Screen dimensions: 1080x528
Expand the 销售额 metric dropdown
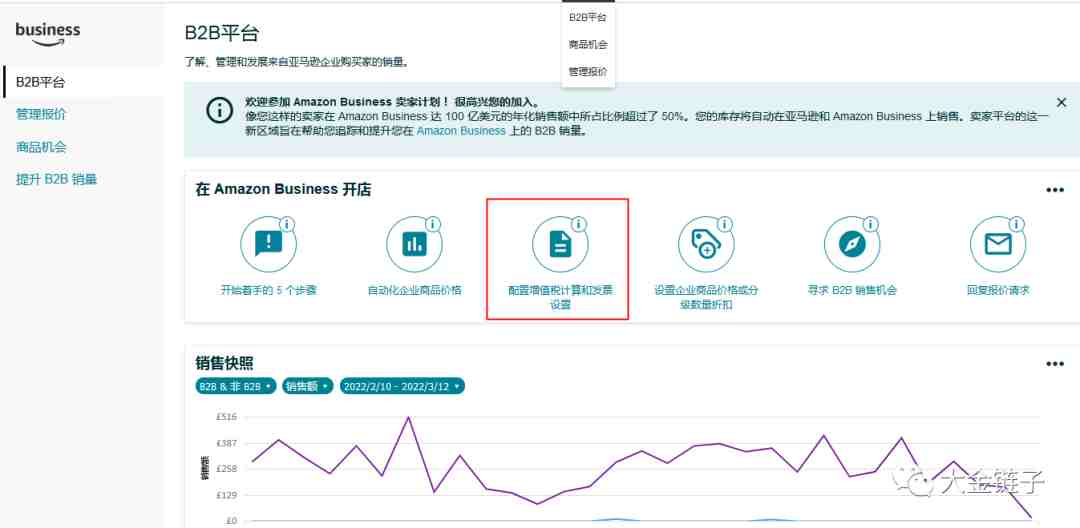(308, 386)
